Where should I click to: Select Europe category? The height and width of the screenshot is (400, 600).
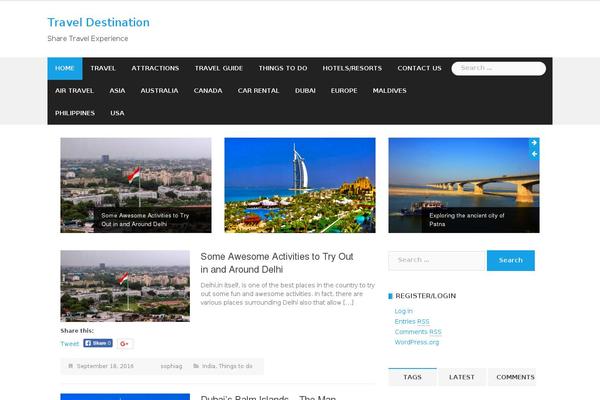pos(344,91)
